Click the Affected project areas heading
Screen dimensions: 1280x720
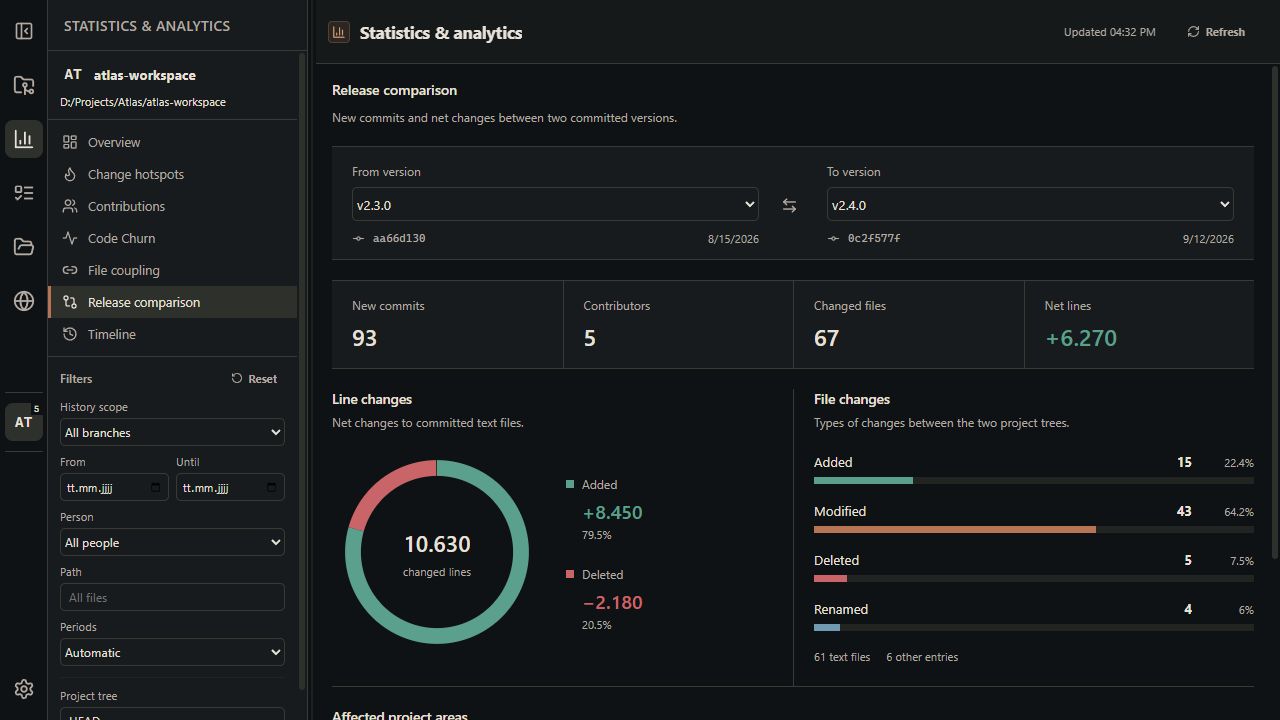tap(400, 715)
